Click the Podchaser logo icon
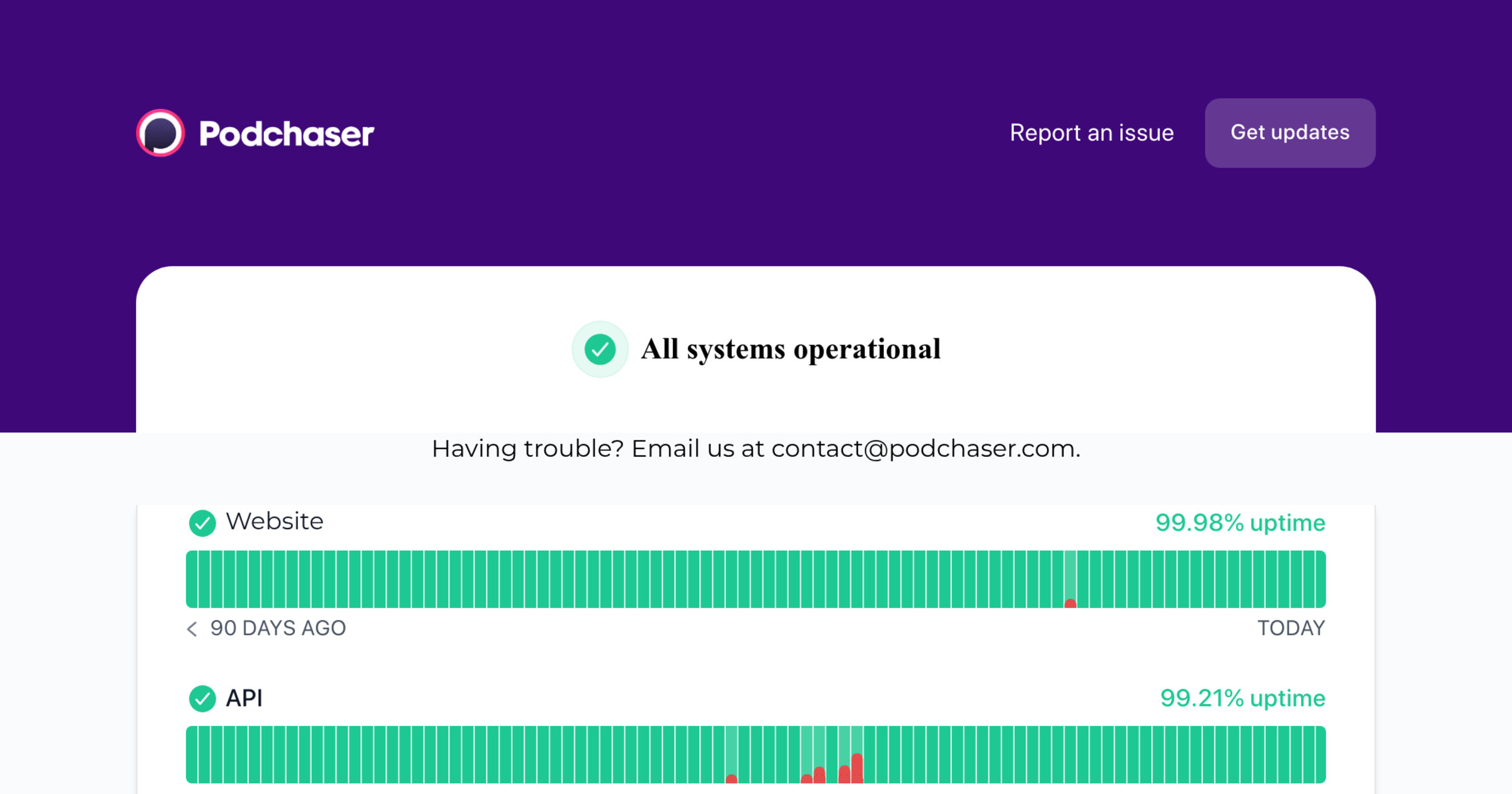 click(x=161, y=133)
